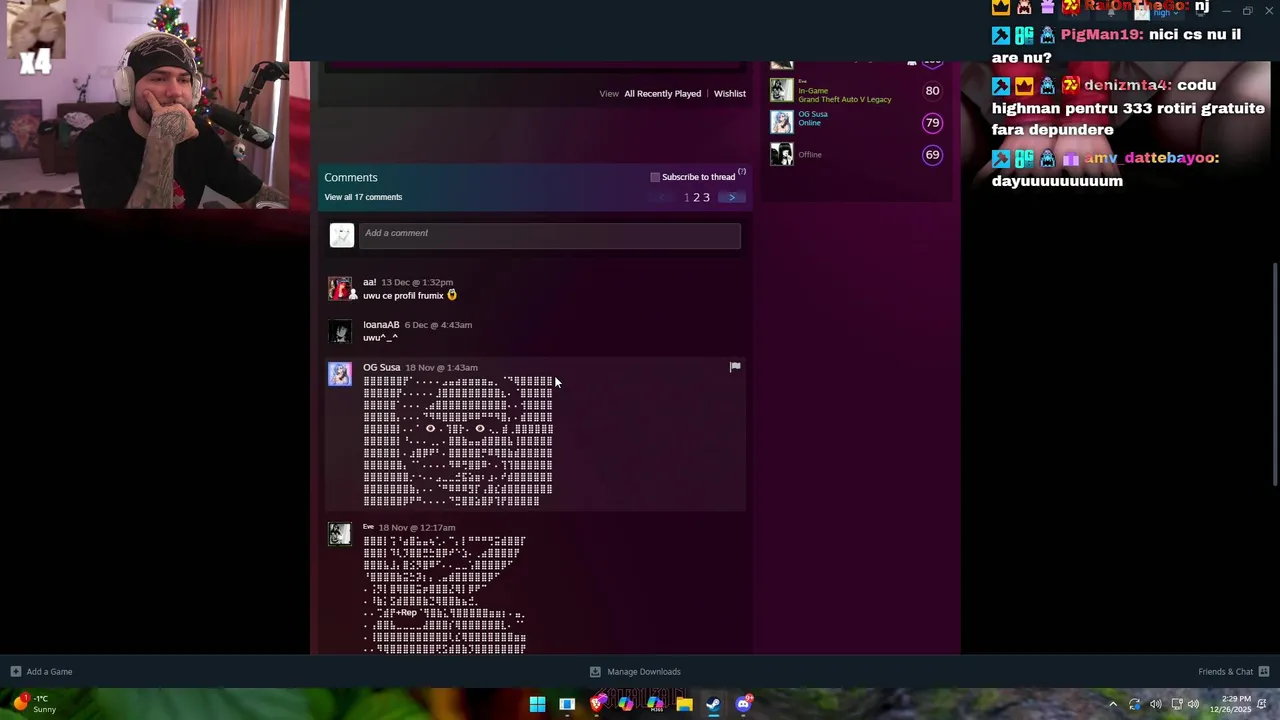Screen dimensions: 1280x720
Task: Open avatar of friend playing GTA V
Action: 781,90
